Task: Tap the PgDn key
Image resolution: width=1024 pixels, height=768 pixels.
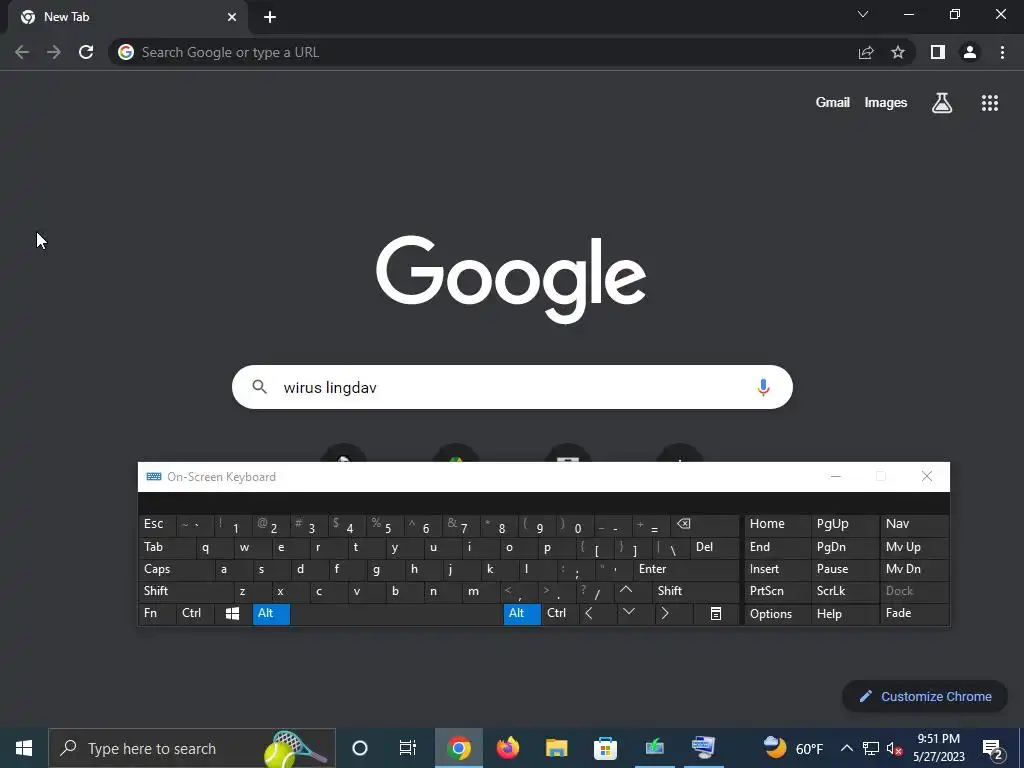Action: click(844, 547)
